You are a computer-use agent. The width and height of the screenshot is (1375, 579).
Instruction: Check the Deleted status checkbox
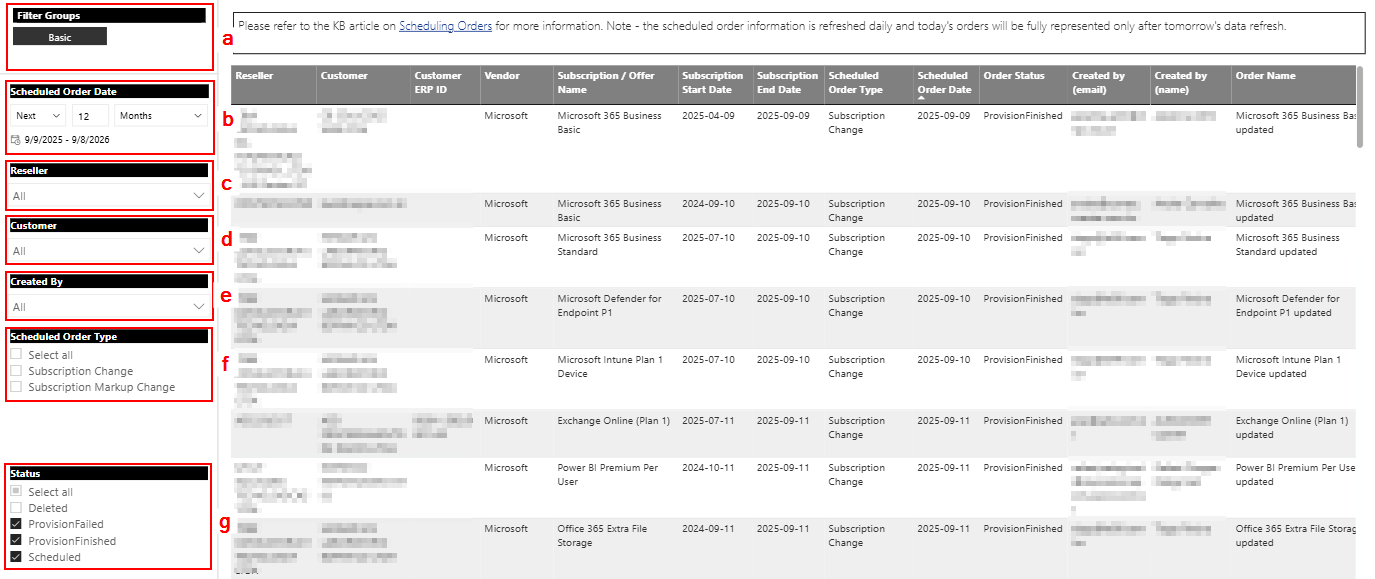click(x=15, y=508)
